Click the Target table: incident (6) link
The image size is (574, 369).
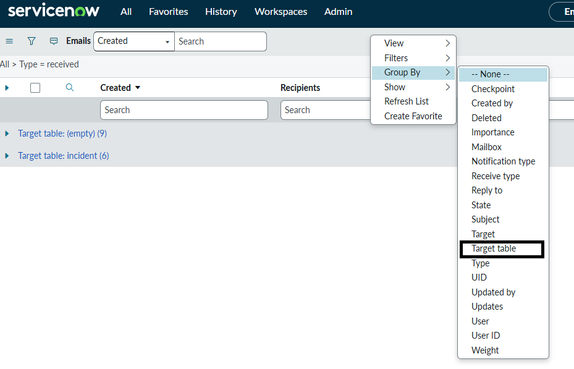point(64,156)
